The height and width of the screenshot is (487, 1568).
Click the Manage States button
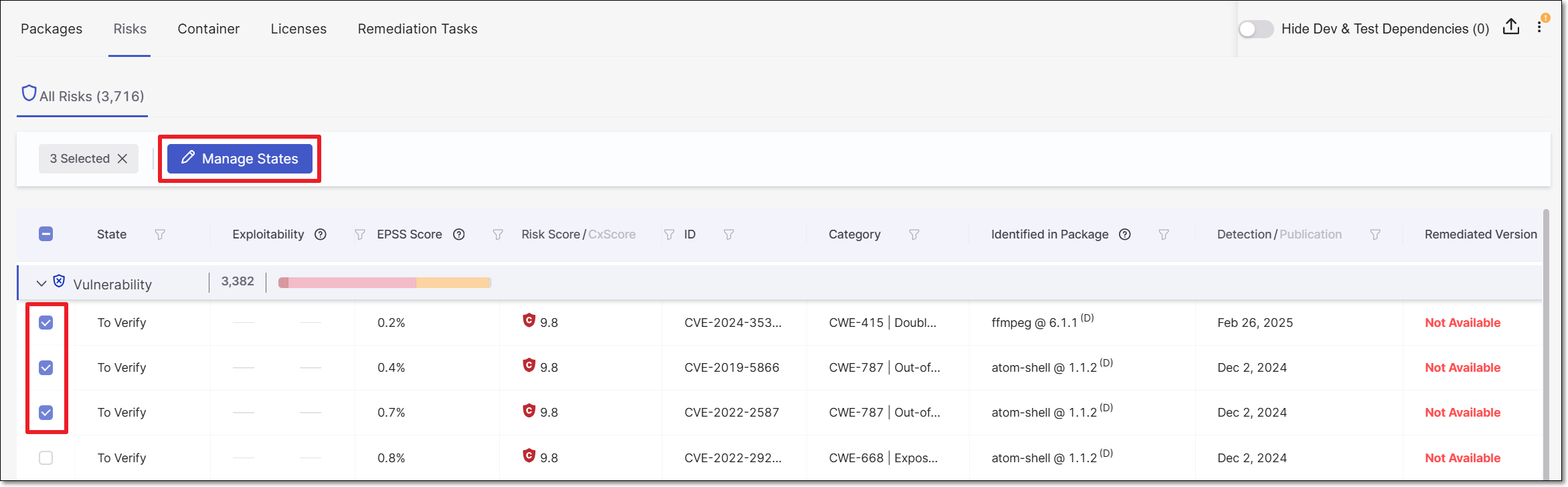click(x=240, y=159)
